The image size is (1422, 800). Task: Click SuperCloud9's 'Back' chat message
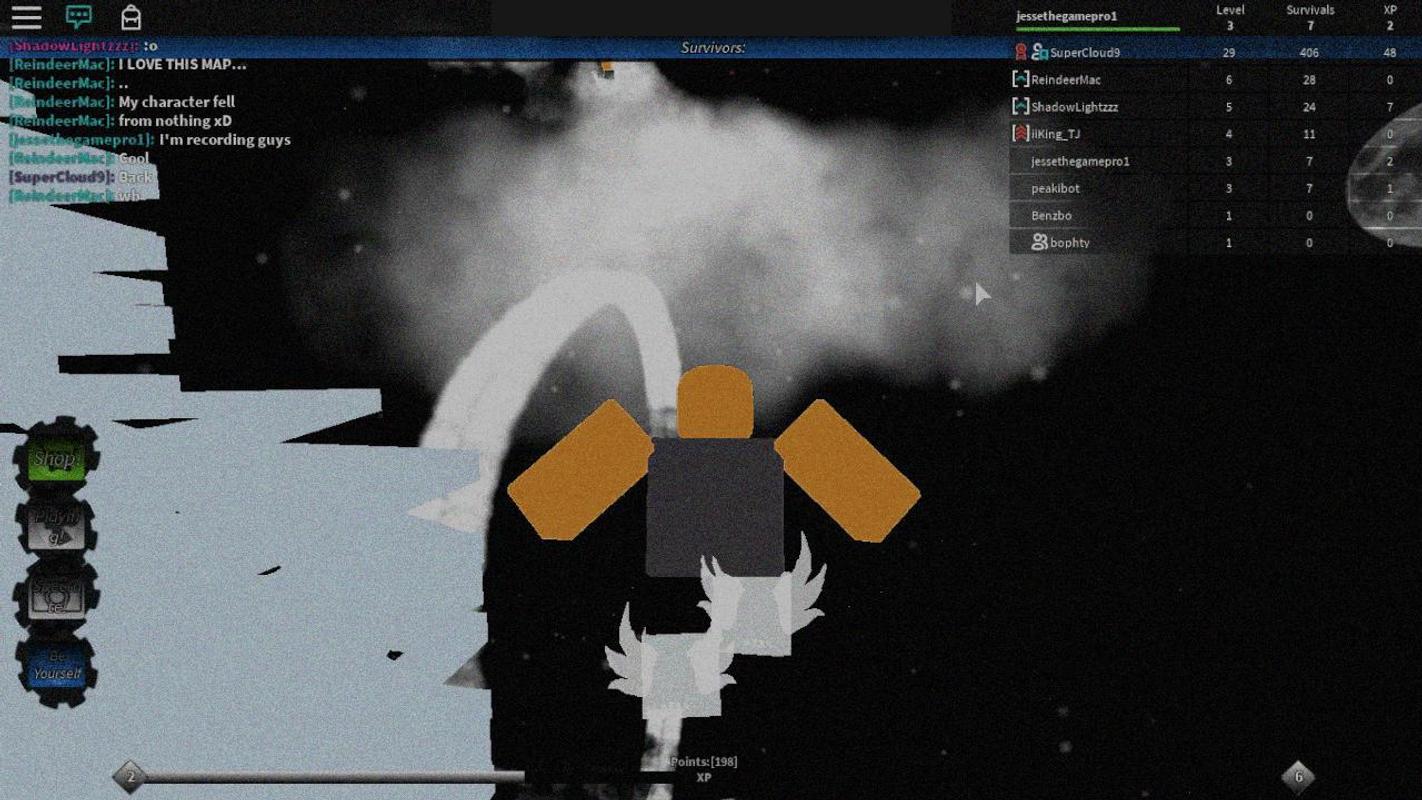point(135,177)
